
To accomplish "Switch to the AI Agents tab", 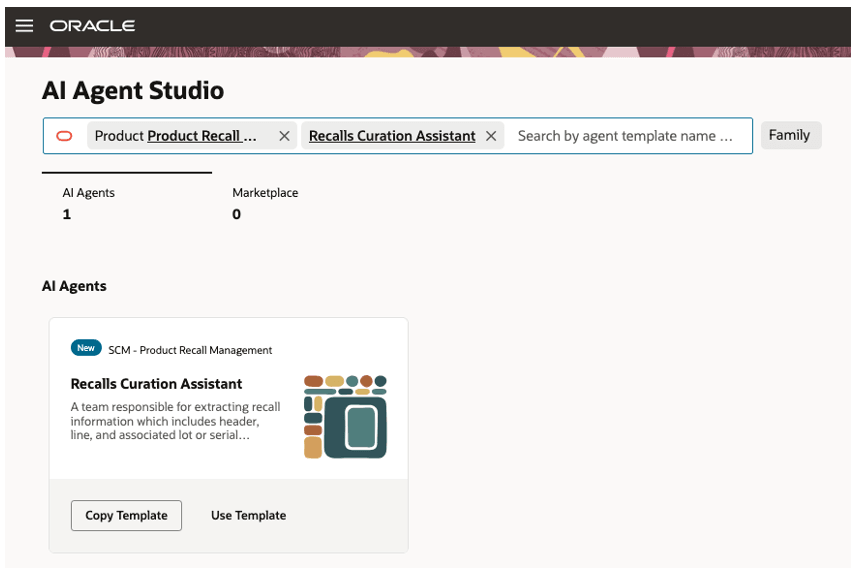I will point(127,203).
